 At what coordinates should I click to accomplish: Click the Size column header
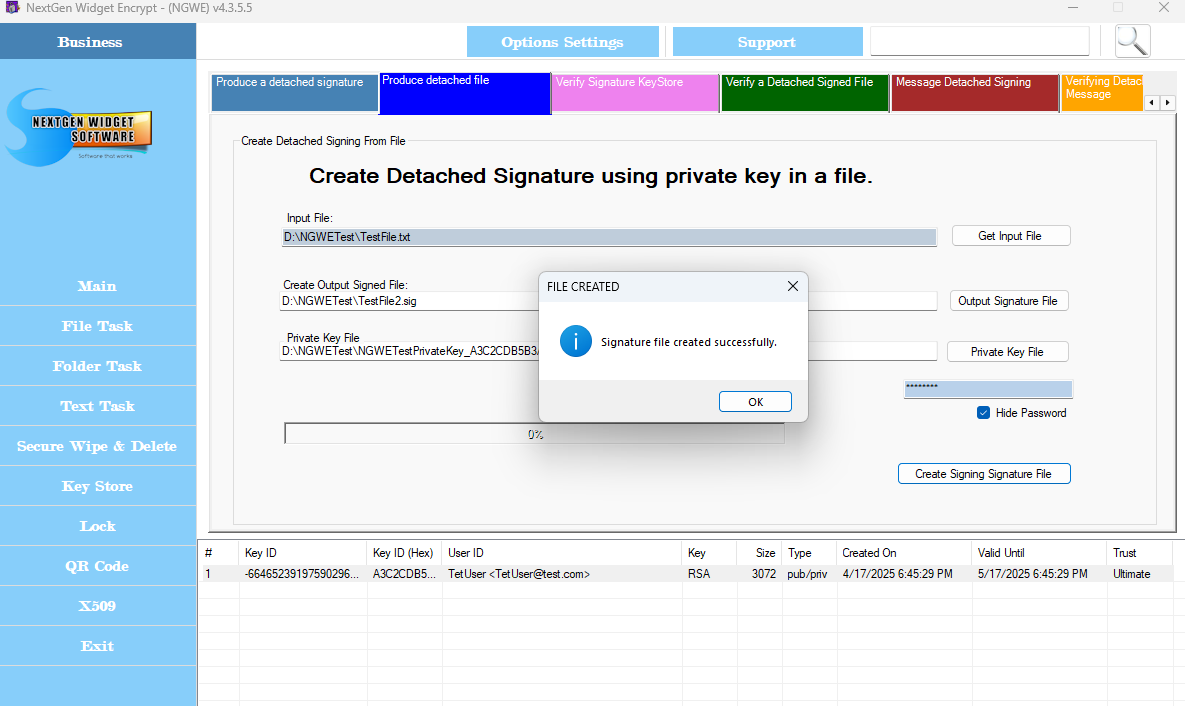click(760, 553)
